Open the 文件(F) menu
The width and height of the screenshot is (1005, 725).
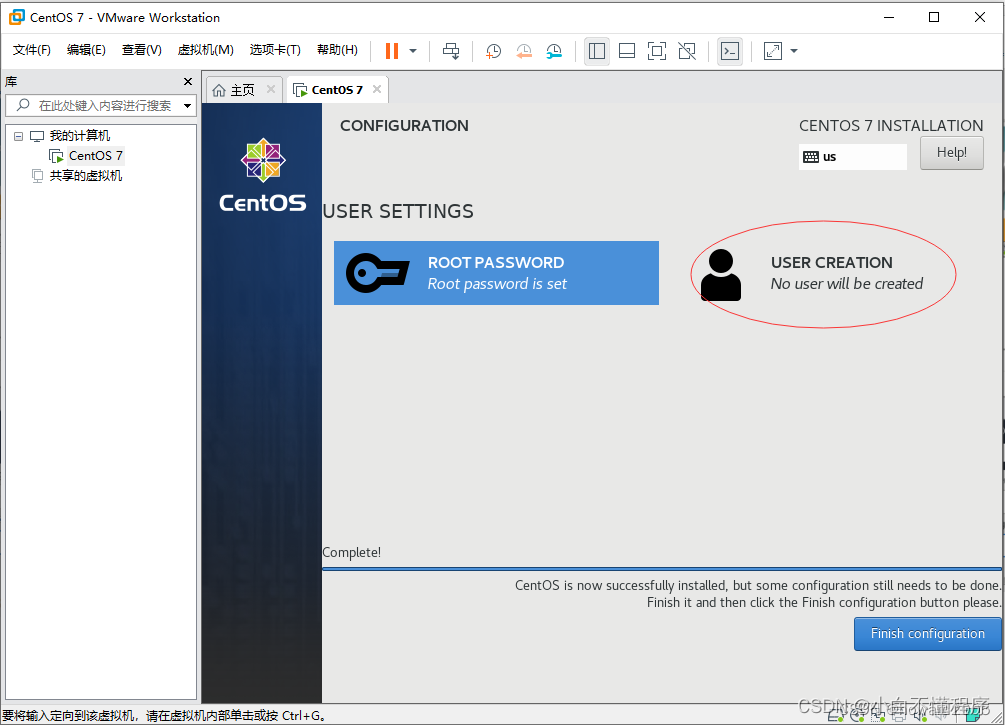(31, 50)
